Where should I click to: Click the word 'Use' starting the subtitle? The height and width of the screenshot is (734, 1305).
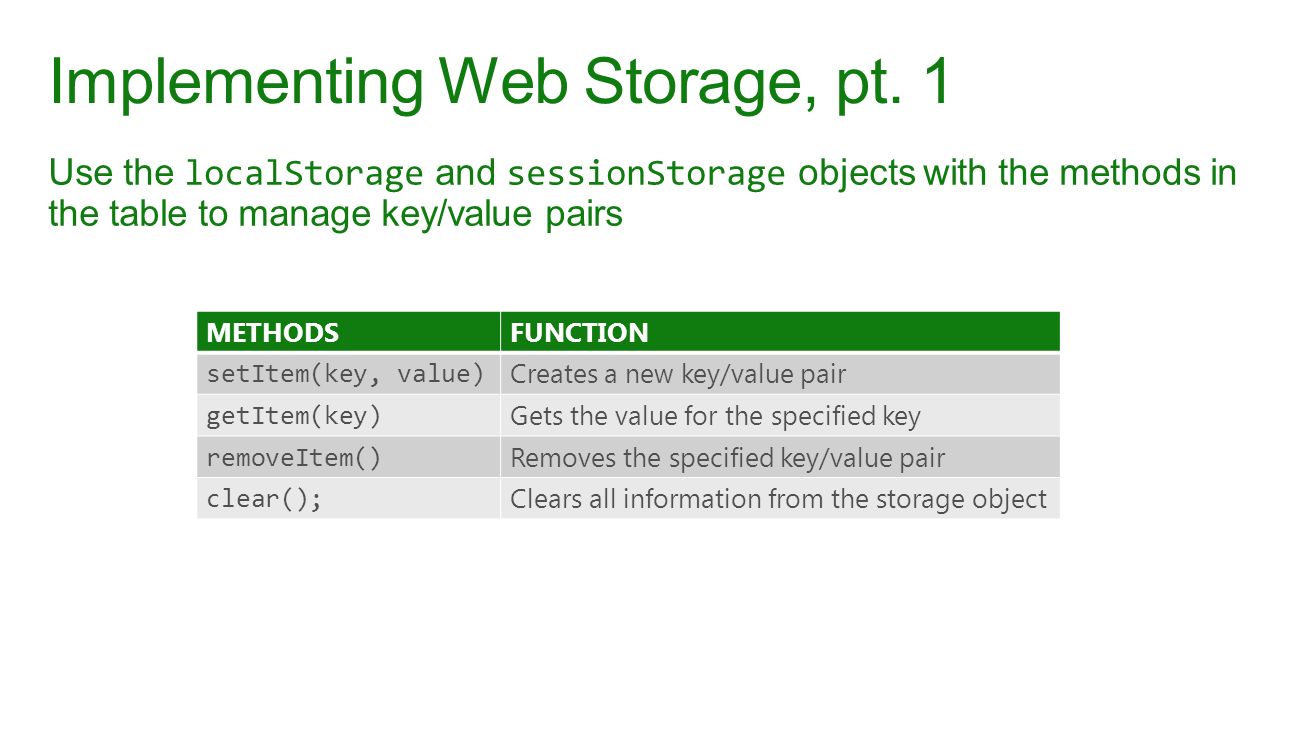[x=81, y=173]
